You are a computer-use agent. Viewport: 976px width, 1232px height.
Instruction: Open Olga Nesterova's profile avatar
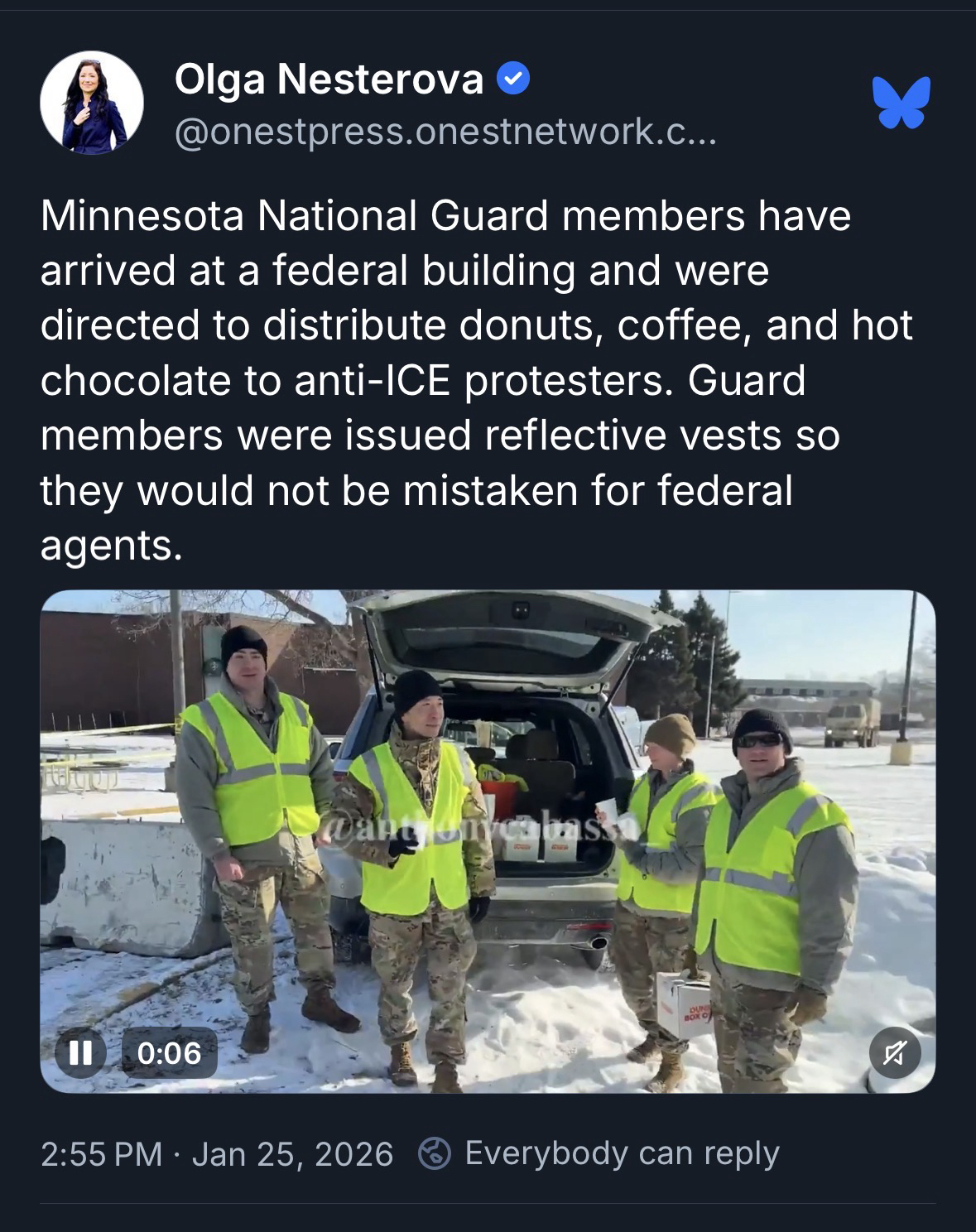92,103
